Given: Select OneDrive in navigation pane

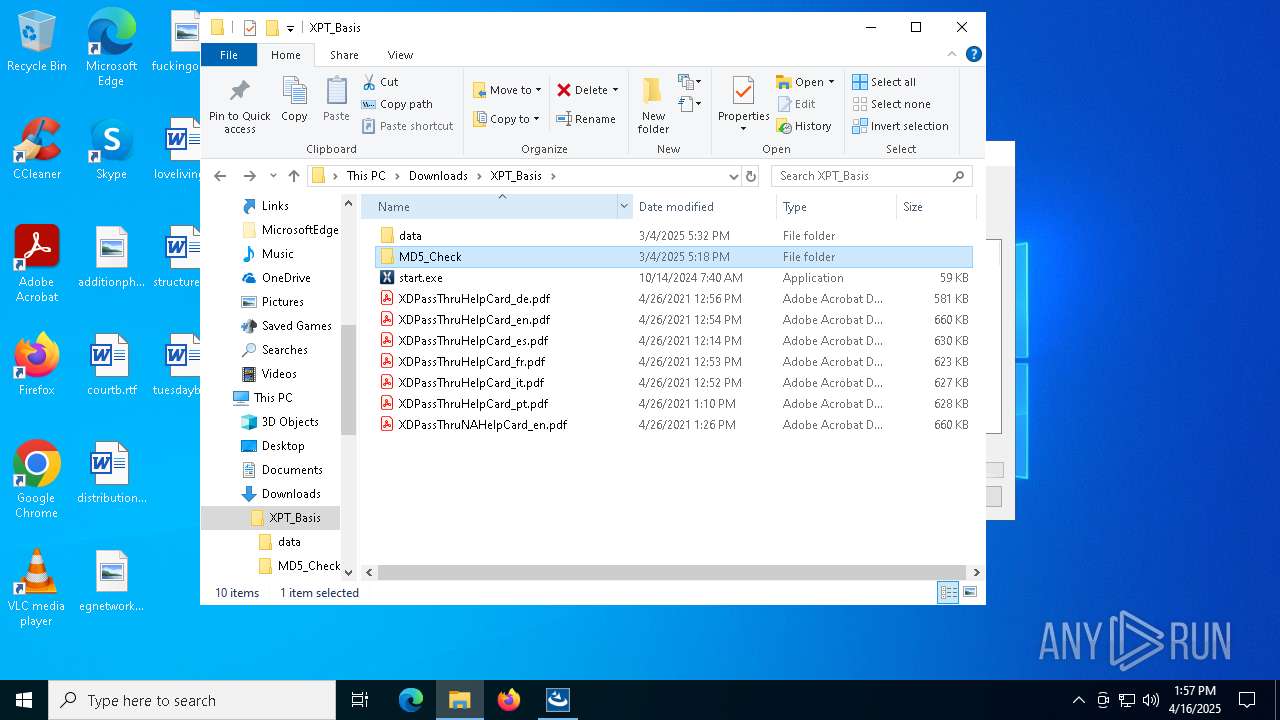Looking at the screenshot, I should pos(286,278).
